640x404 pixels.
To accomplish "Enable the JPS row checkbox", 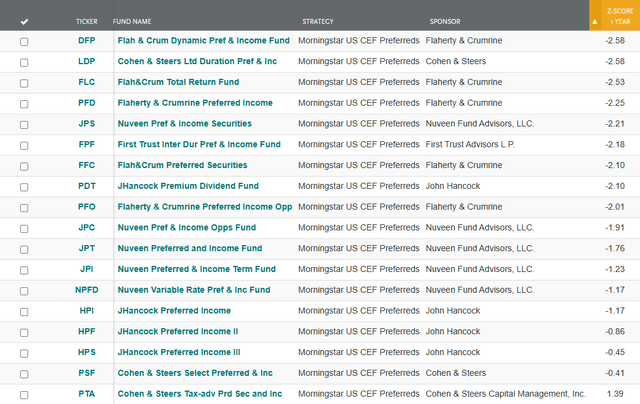I will coord(24,125).
